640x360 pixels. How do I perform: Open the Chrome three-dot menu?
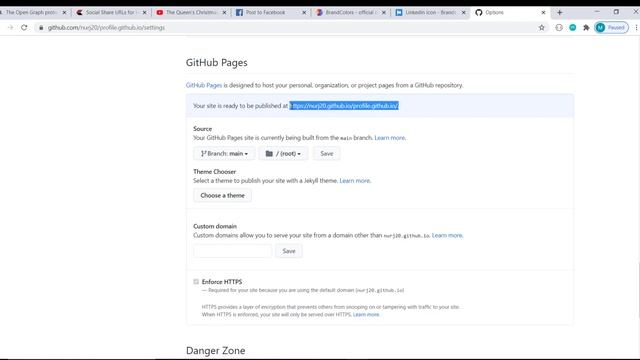[636, 28]
